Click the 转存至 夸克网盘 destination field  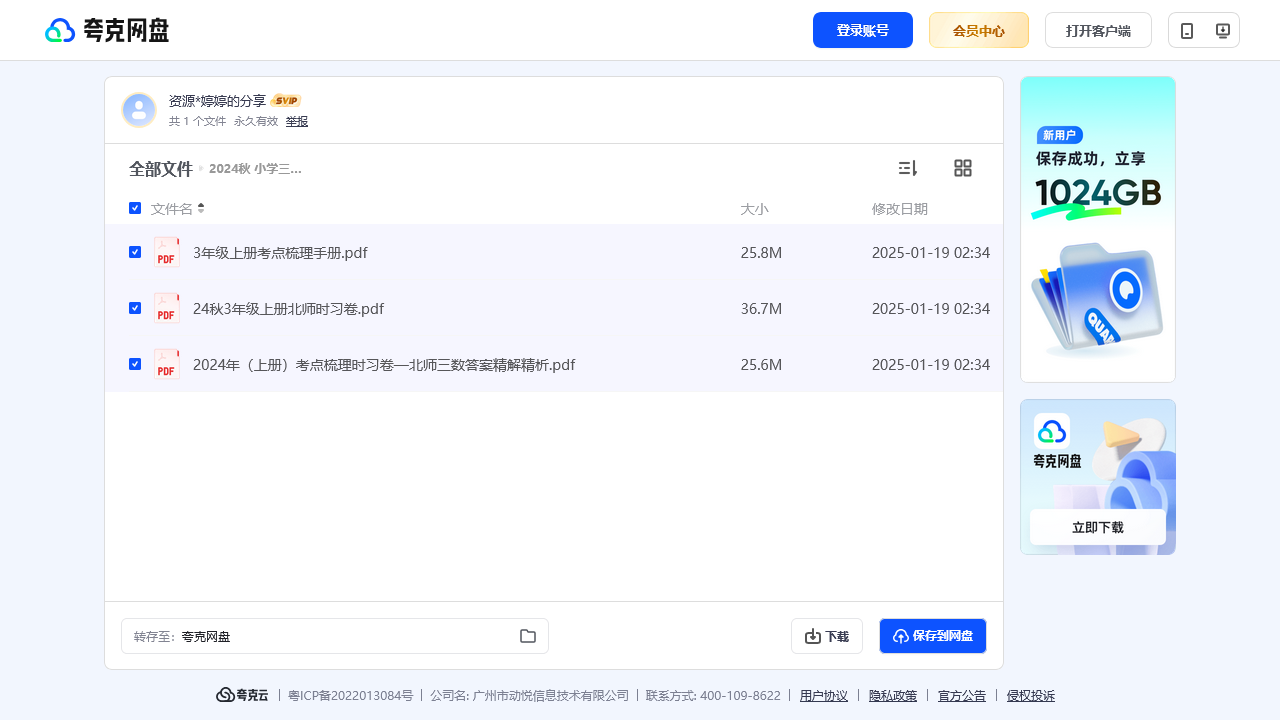(335, 636)
